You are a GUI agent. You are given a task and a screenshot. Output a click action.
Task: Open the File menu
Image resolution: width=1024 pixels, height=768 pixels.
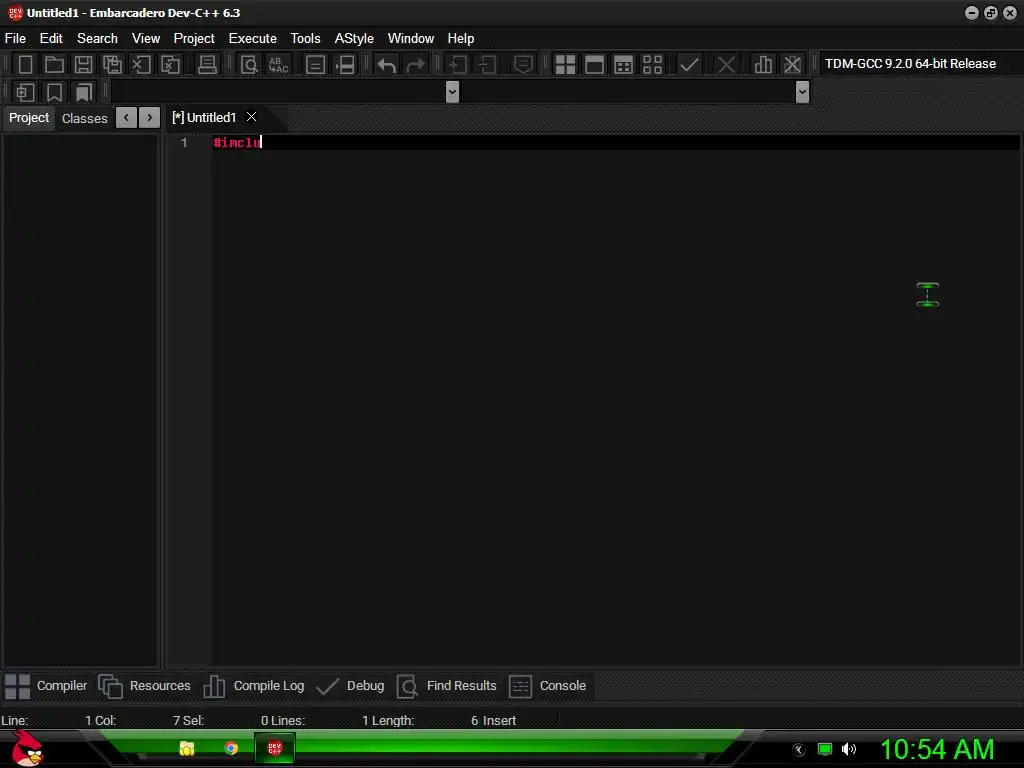pyautogui.click(x=15, y=39)
